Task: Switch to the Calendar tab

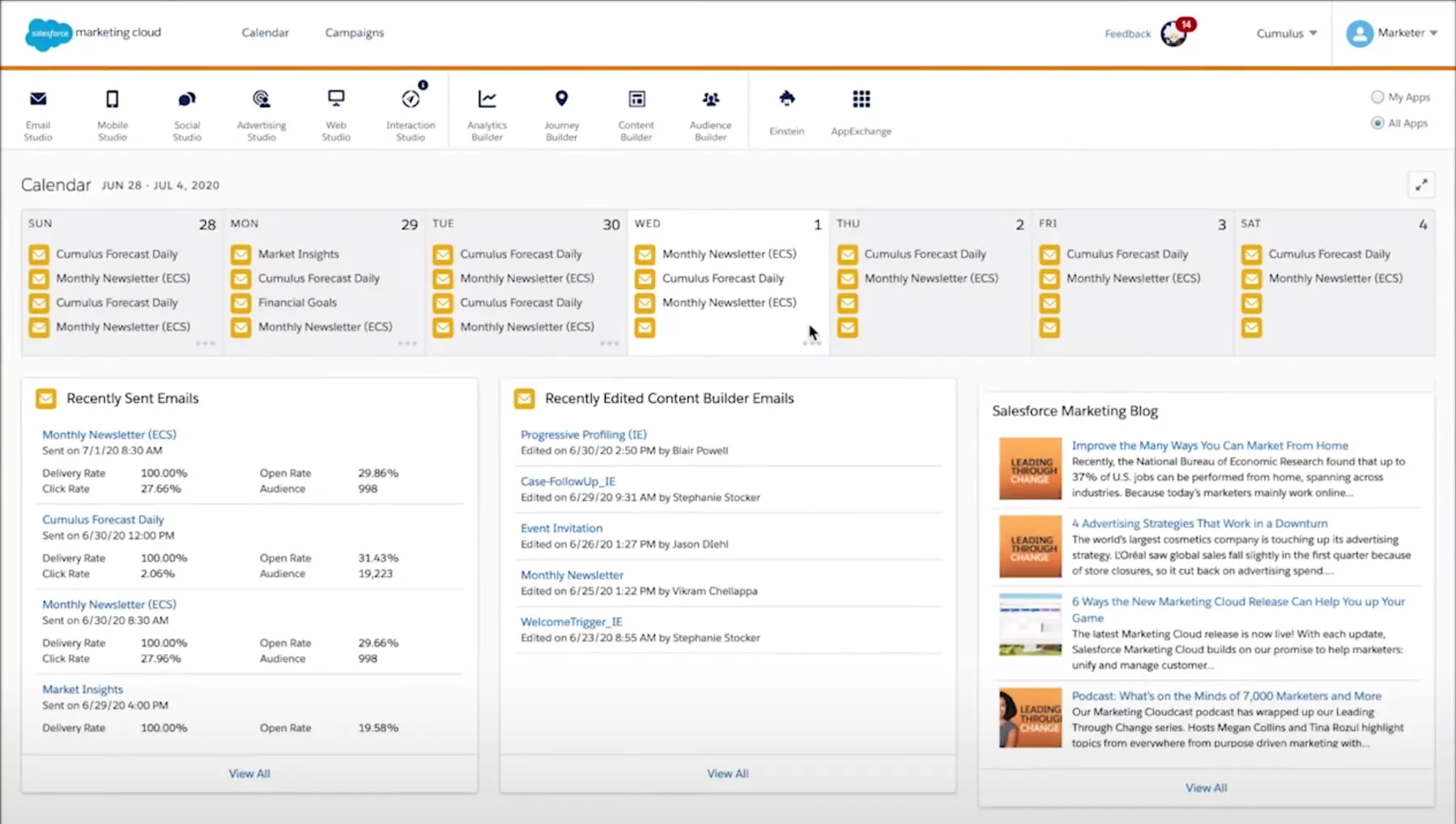Action: (x=265, y=32)
